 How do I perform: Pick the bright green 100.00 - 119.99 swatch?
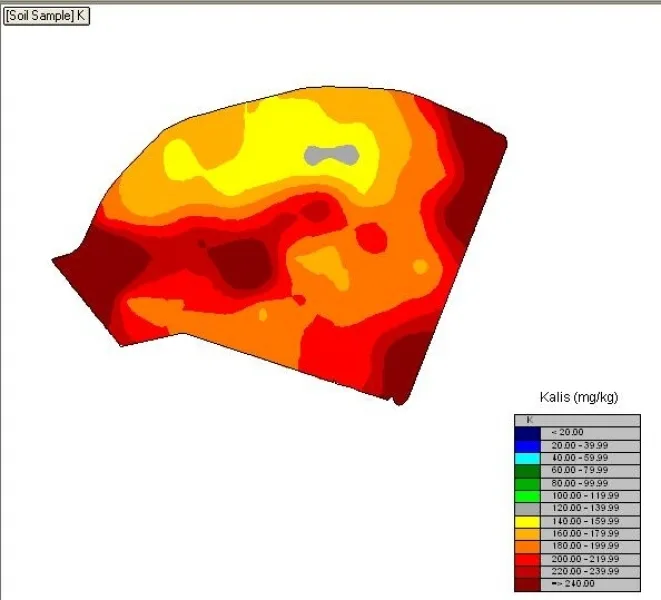click(527, 496)
